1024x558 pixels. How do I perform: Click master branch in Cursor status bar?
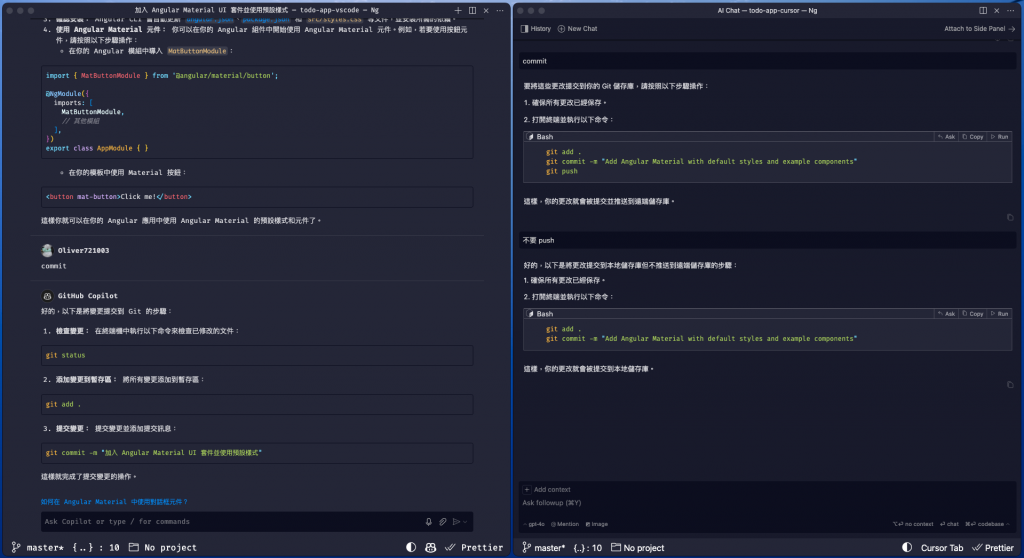click(544, 548)
